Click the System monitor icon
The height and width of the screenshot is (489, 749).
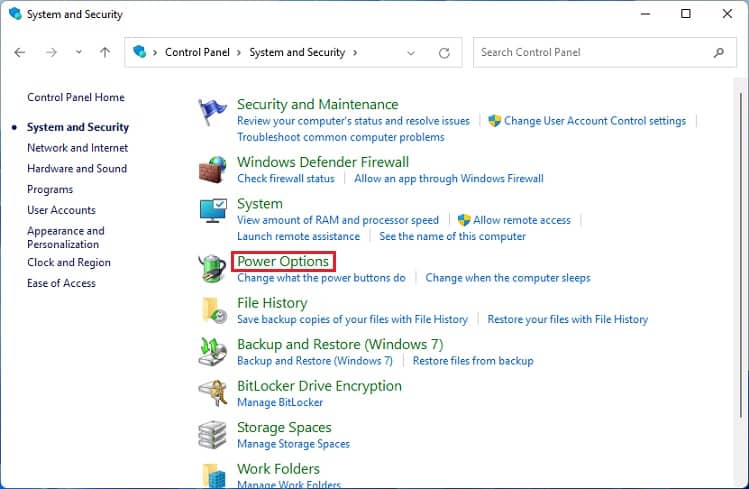point(213,211)
